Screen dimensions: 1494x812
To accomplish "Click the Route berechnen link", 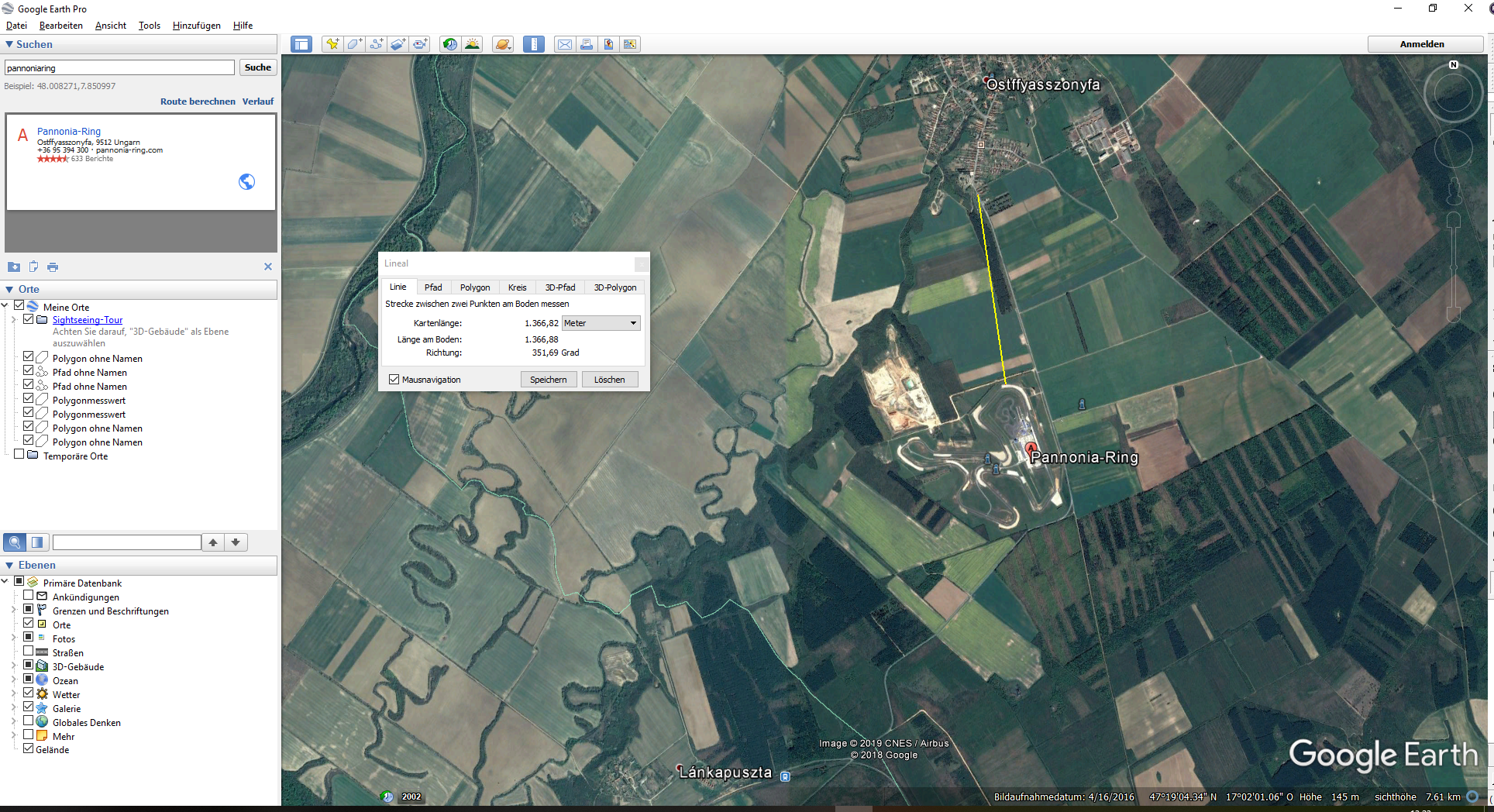I will pos(198,101).
